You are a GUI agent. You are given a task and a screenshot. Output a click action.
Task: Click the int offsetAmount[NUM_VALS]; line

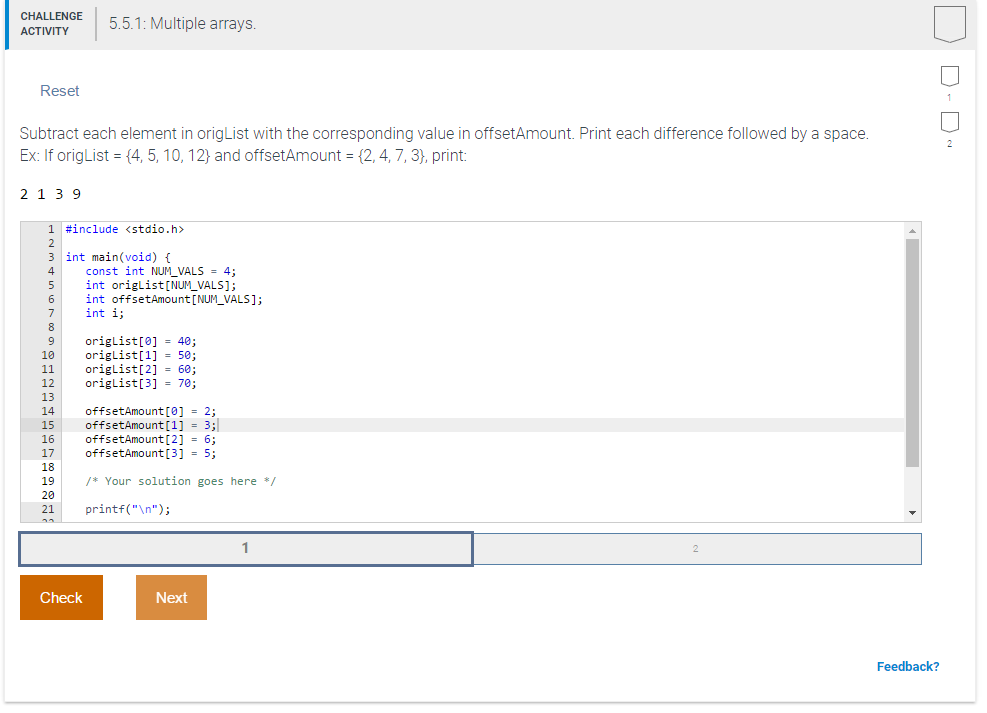tap(174, 300)
